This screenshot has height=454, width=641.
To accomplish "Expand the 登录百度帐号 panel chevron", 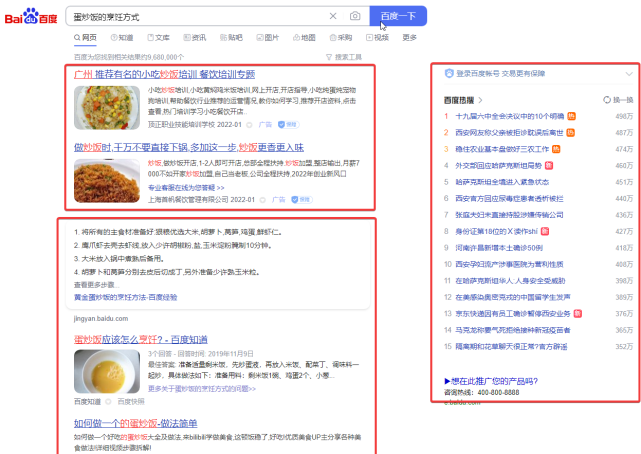I will (x=629, y=74).
